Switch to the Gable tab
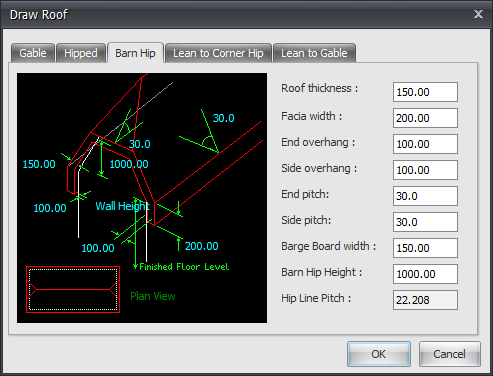493x376 pixels. [x=33, y=53]
